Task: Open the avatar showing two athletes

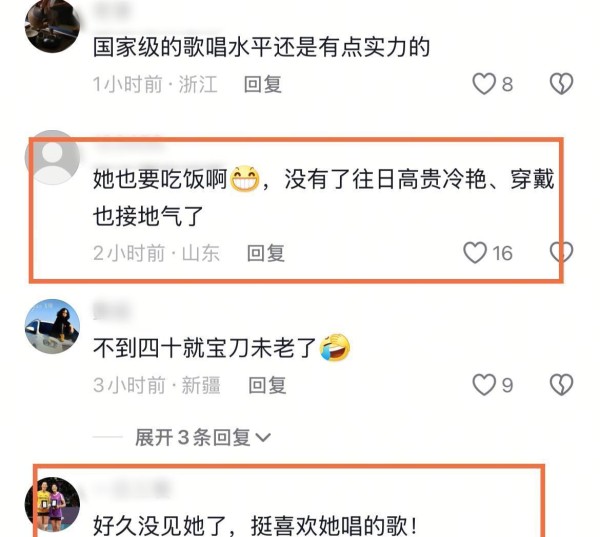Action: [52, 504]
